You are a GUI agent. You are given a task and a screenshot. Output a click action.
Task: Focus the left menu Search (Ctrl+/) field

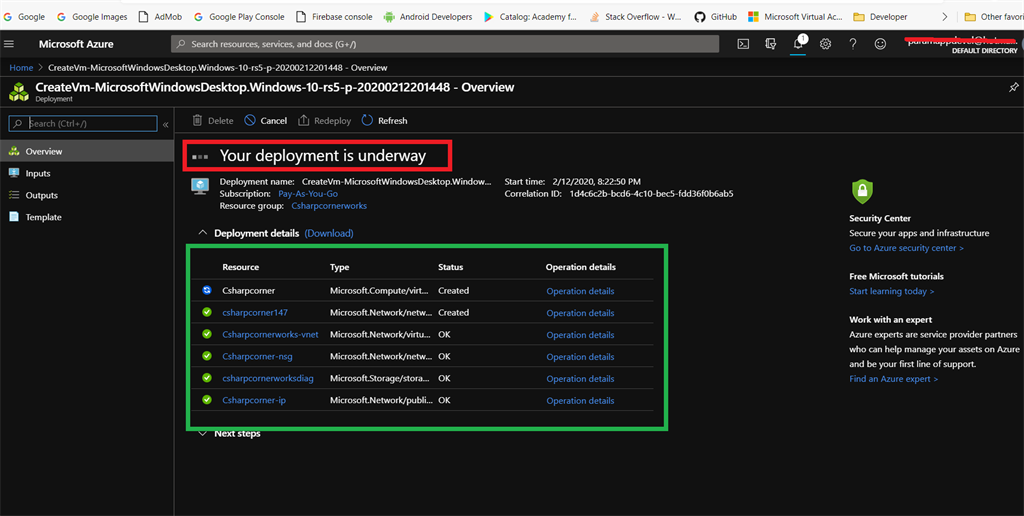(83, 123)
